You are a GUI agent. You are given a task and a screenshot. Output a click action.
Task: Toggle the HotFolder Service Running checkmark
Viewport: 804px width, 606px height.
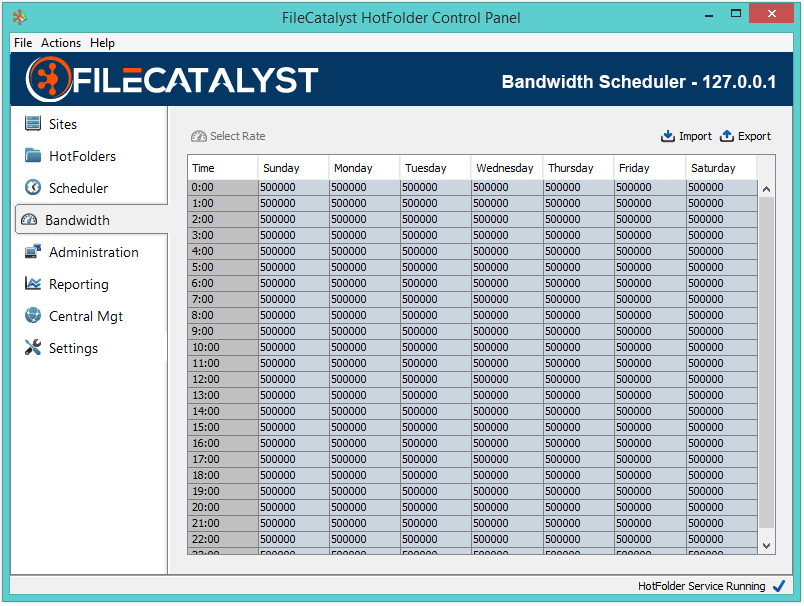click(779, 586)
